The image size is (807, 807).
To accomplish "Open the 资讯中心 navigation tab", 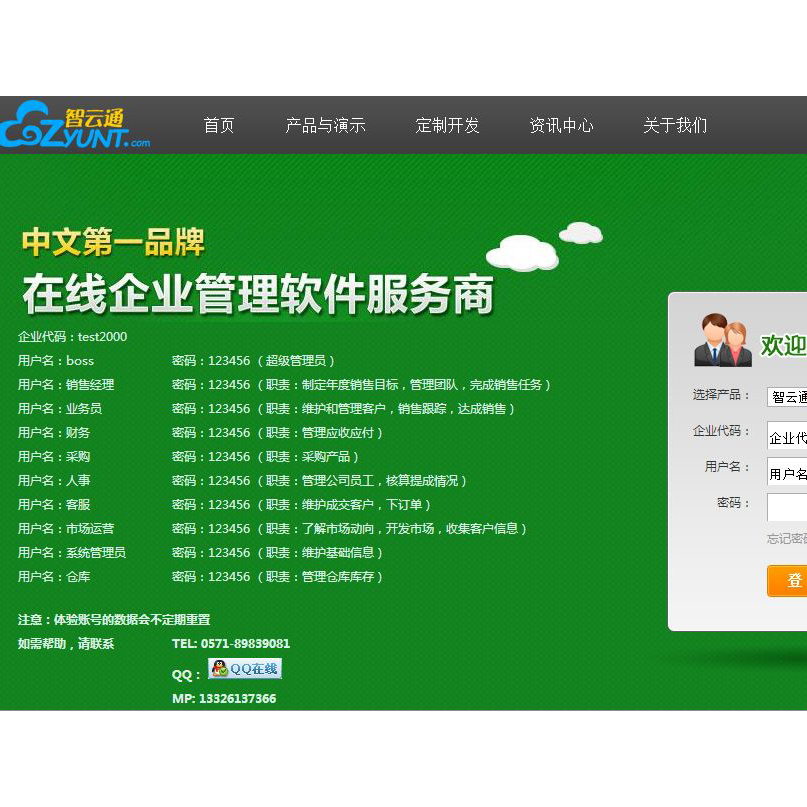I will coord(561,126).
